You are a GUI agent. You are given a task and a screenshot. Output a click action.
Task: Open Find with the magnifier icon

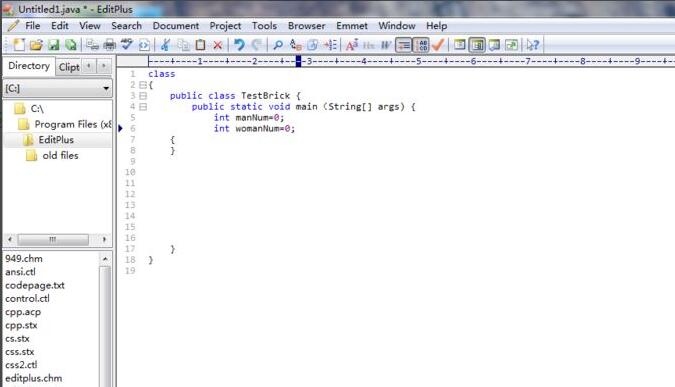(x=278, y=45)
